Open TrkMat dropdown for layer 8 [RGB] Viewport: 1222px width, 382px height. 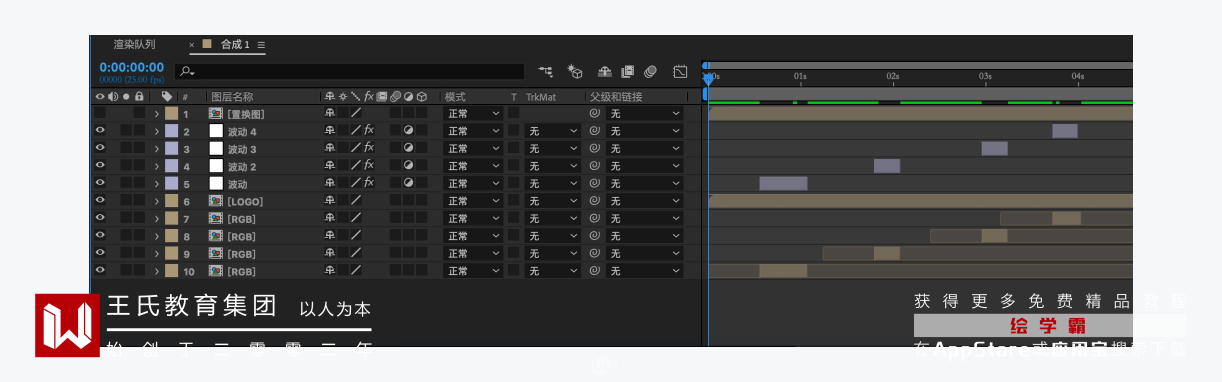click(x=553, y=236)
